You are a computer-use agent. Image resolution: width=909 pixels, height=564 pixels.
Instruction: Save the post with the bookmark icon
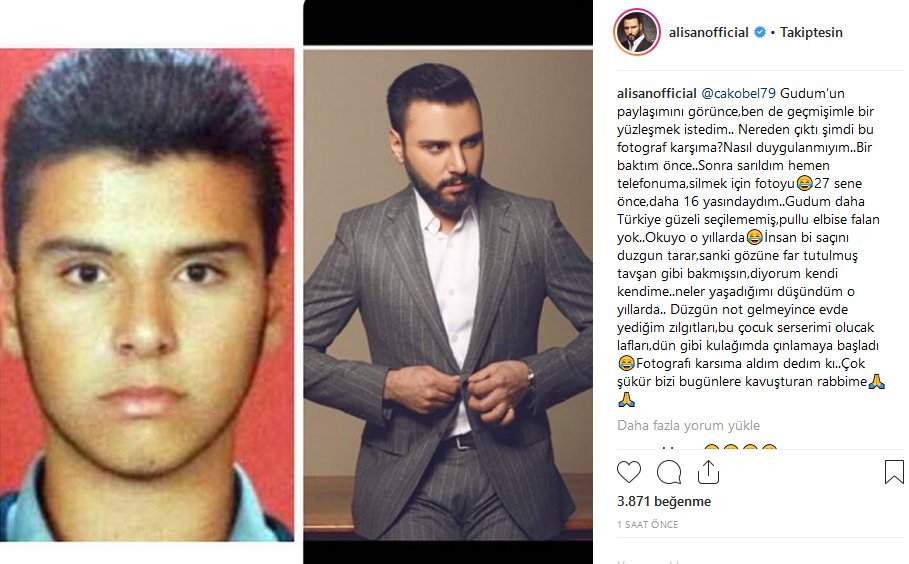click(894, 472)
